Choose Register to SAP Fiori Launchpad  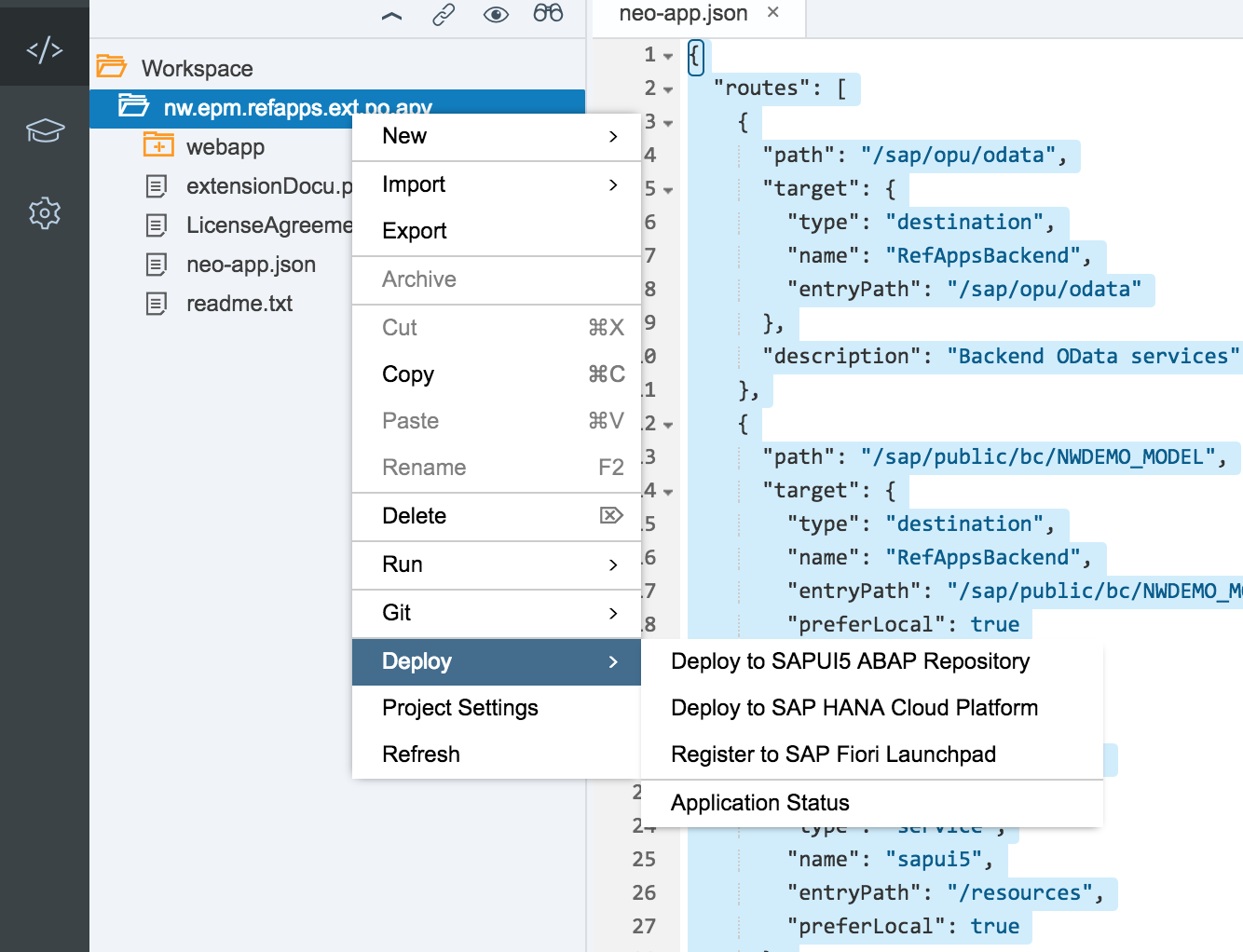[872, 755]
